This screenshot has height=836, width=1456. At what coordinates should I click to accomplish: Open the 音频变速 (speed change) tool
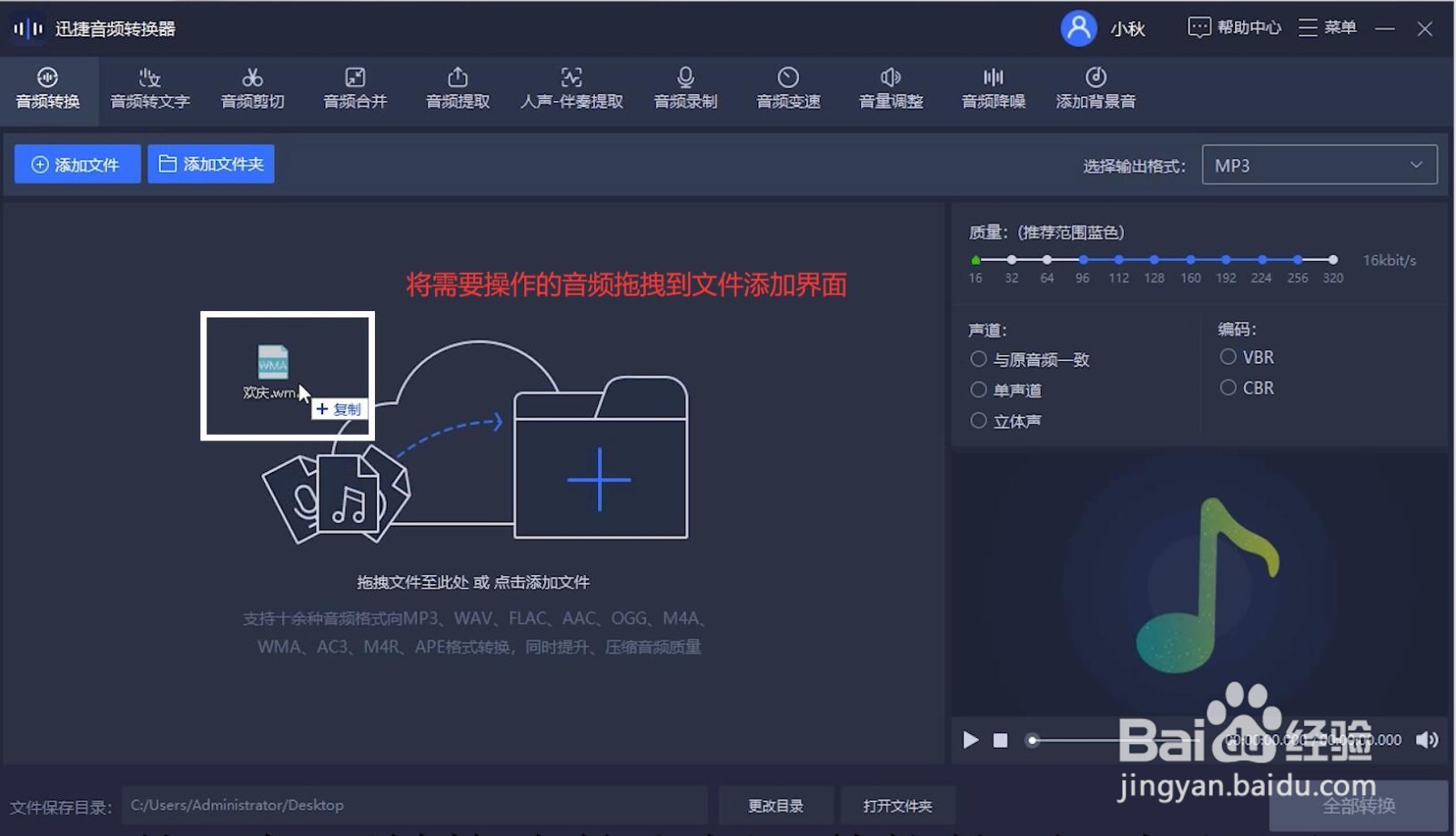coord(788,88)
